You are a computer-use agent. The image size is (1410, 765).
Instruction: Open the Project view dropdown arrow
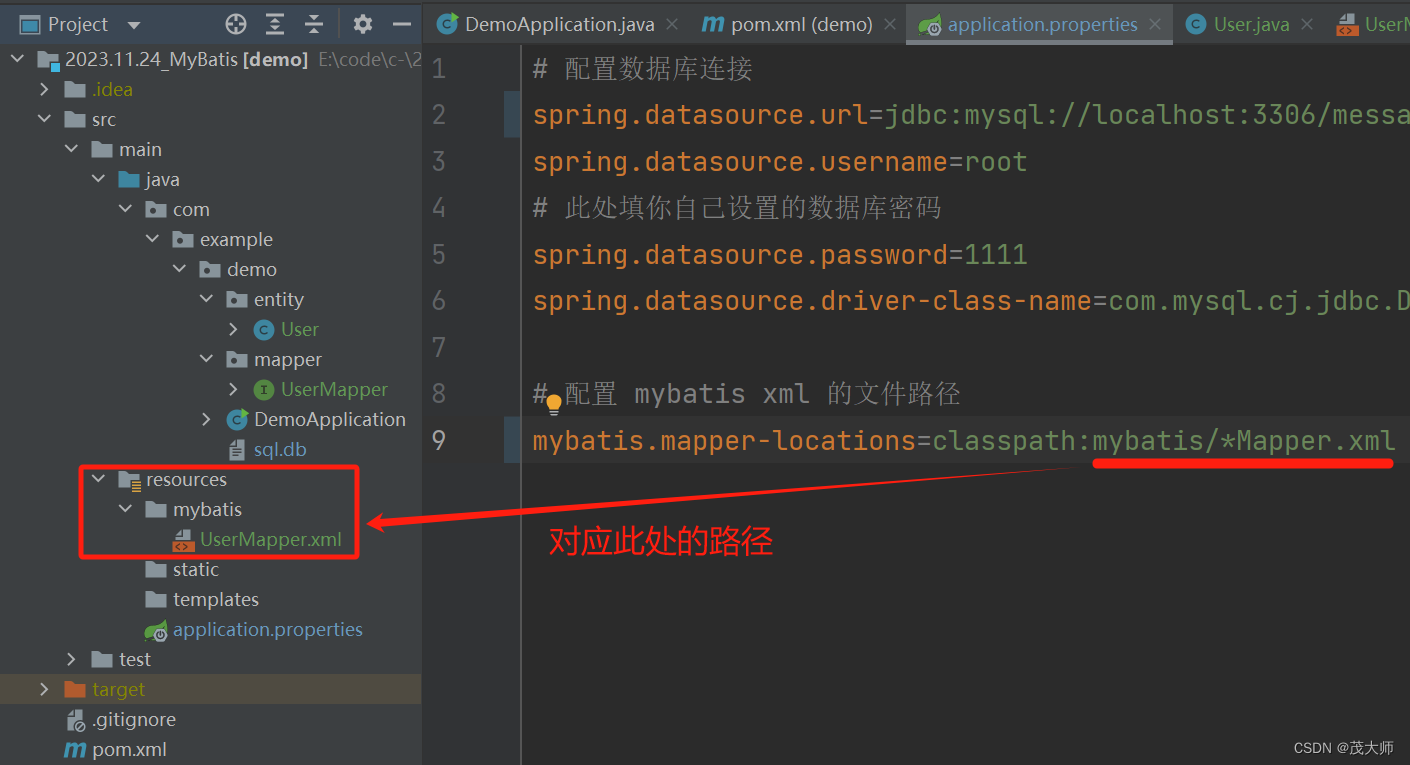tap(133, 23)
